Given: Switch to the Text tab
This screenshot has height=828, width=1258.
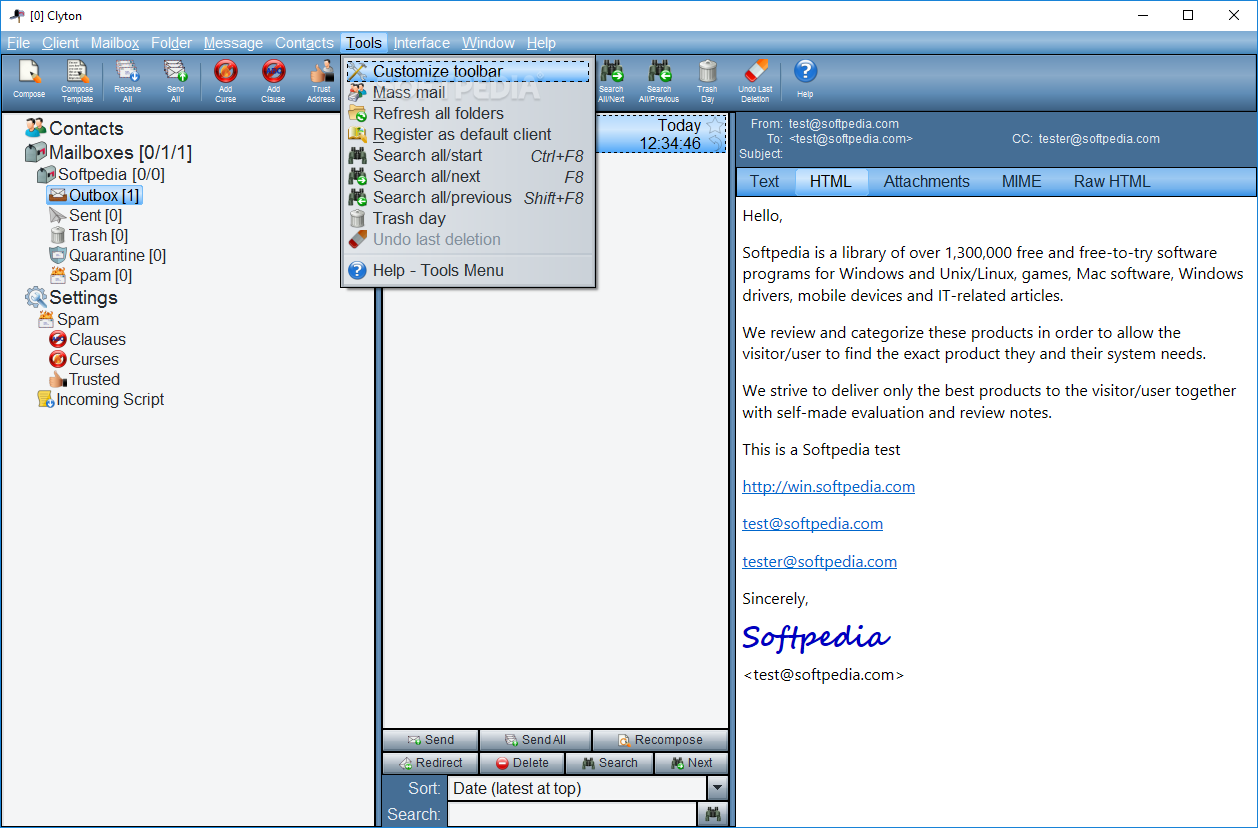Looking at the screenshot, I should point(765,181).
